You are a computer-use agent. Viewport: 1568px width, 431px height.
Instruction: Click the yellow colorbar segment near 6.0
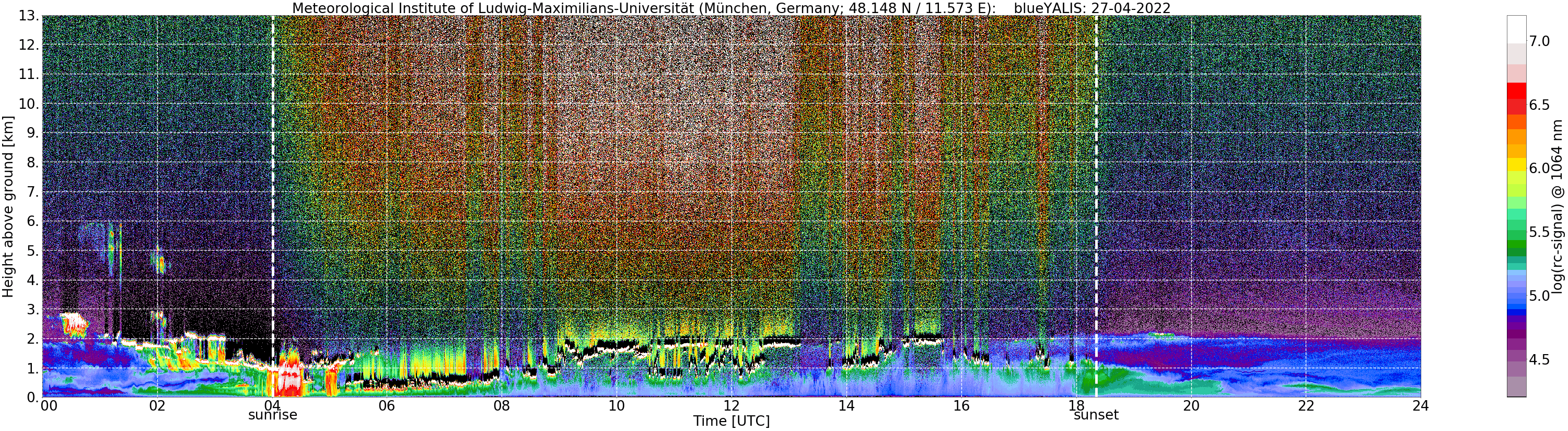[x=1516, y=165]
